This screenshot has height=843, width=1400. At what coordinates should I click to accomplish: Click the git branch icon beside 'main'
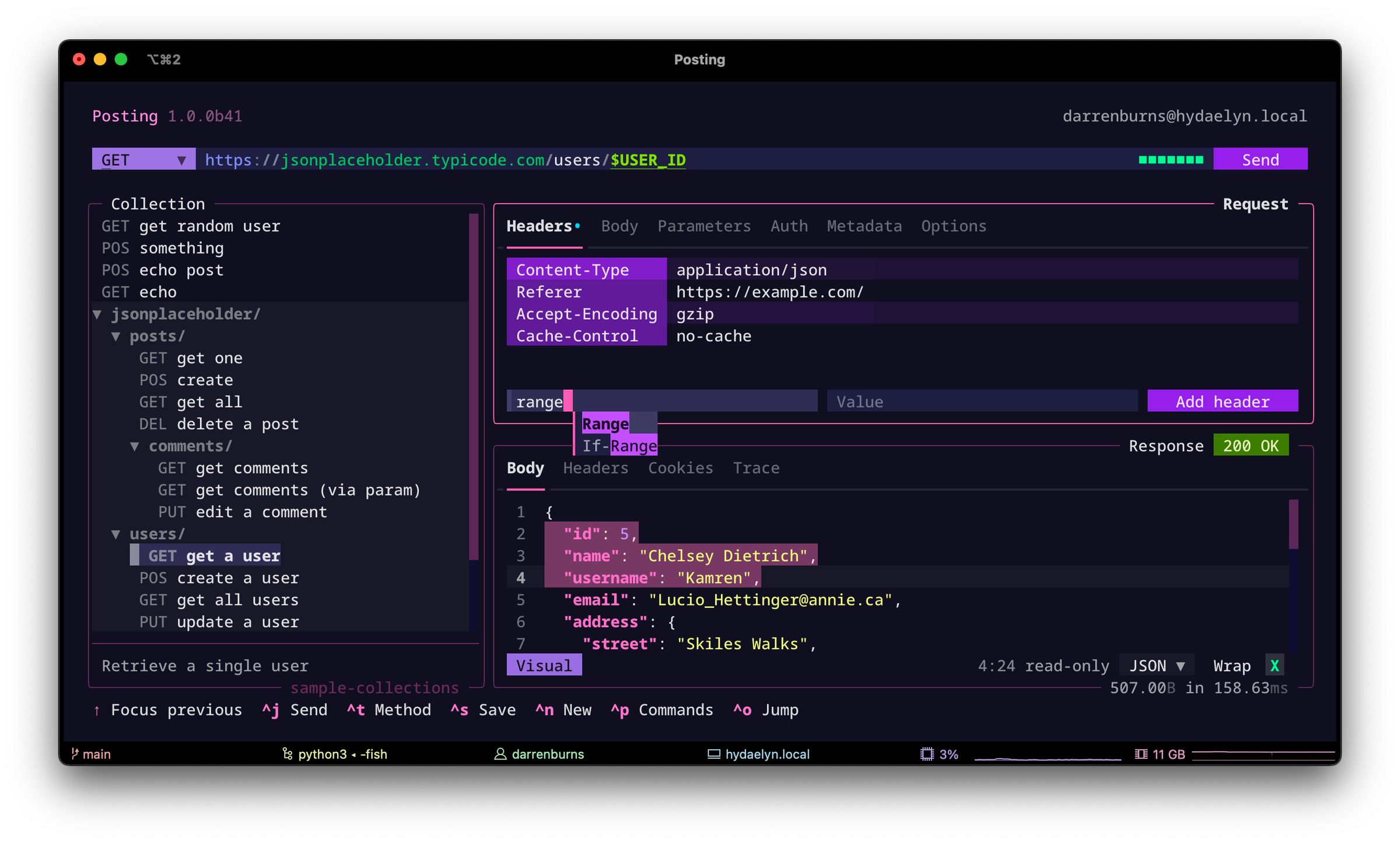(75, 754)
